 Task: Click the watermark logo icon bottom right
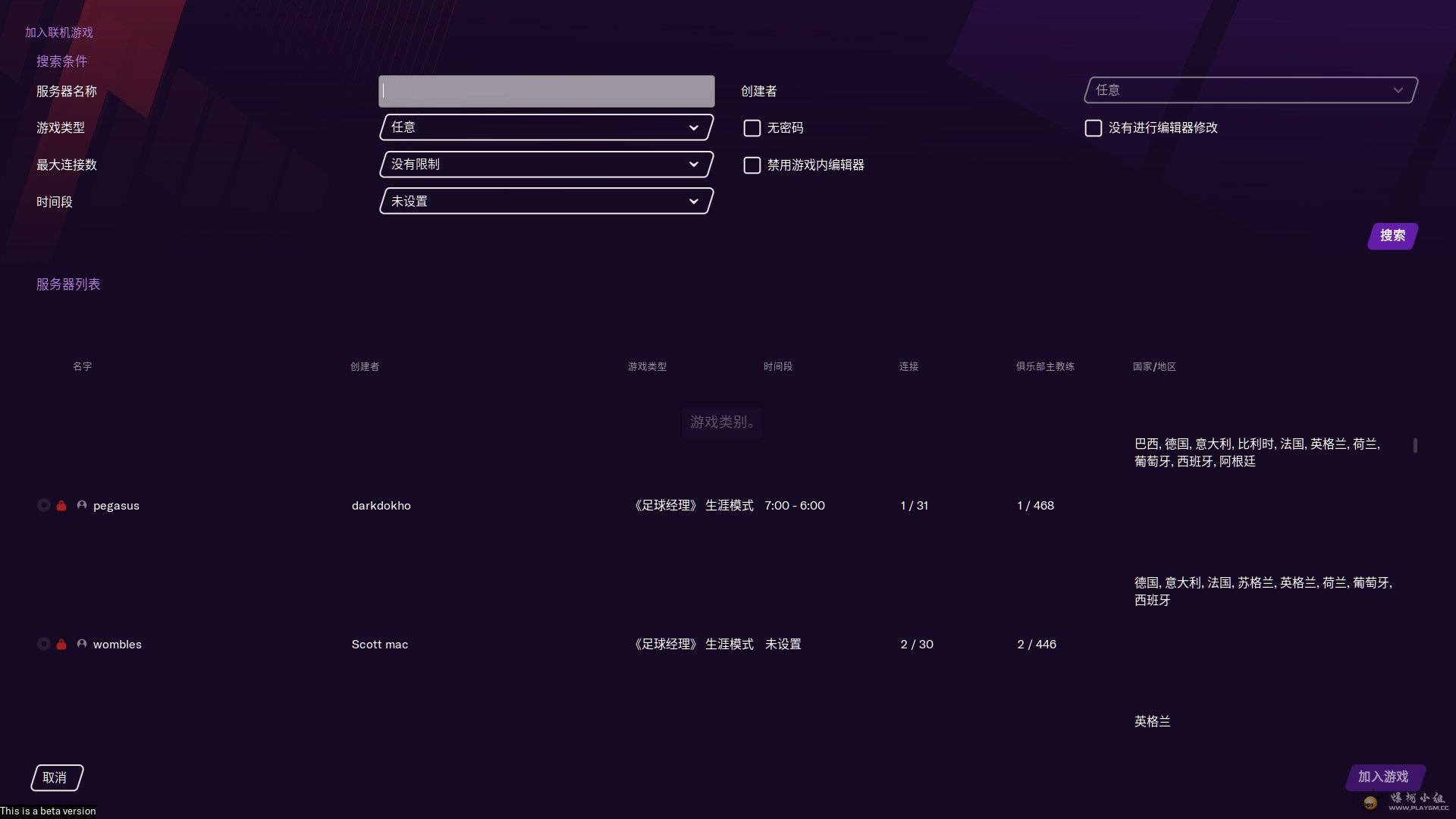pos(1370,802)
